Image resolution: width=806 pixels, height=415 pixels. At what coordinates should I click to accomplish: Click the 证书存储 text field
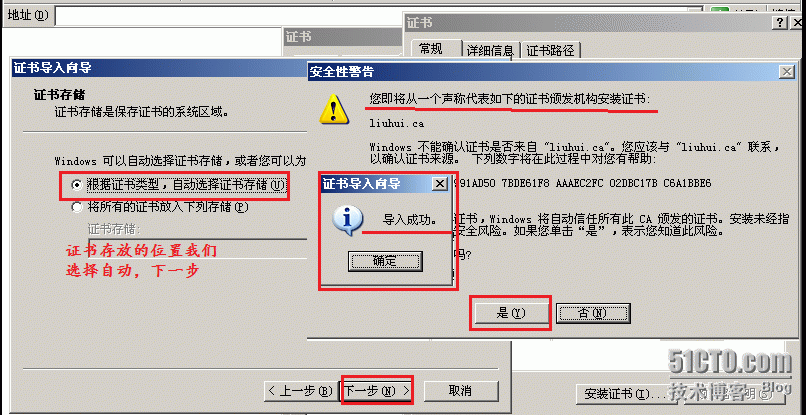(198, 245)
